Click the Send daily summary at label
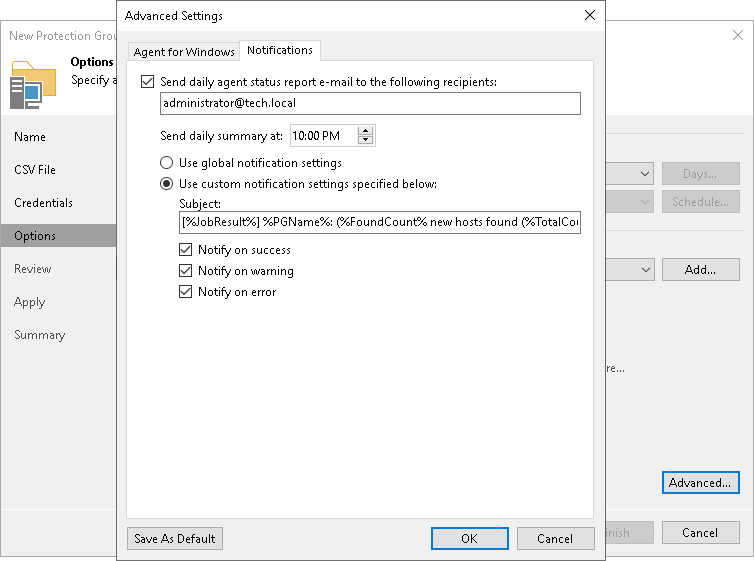Screen dimensions: 754x561 pos(221,136)
